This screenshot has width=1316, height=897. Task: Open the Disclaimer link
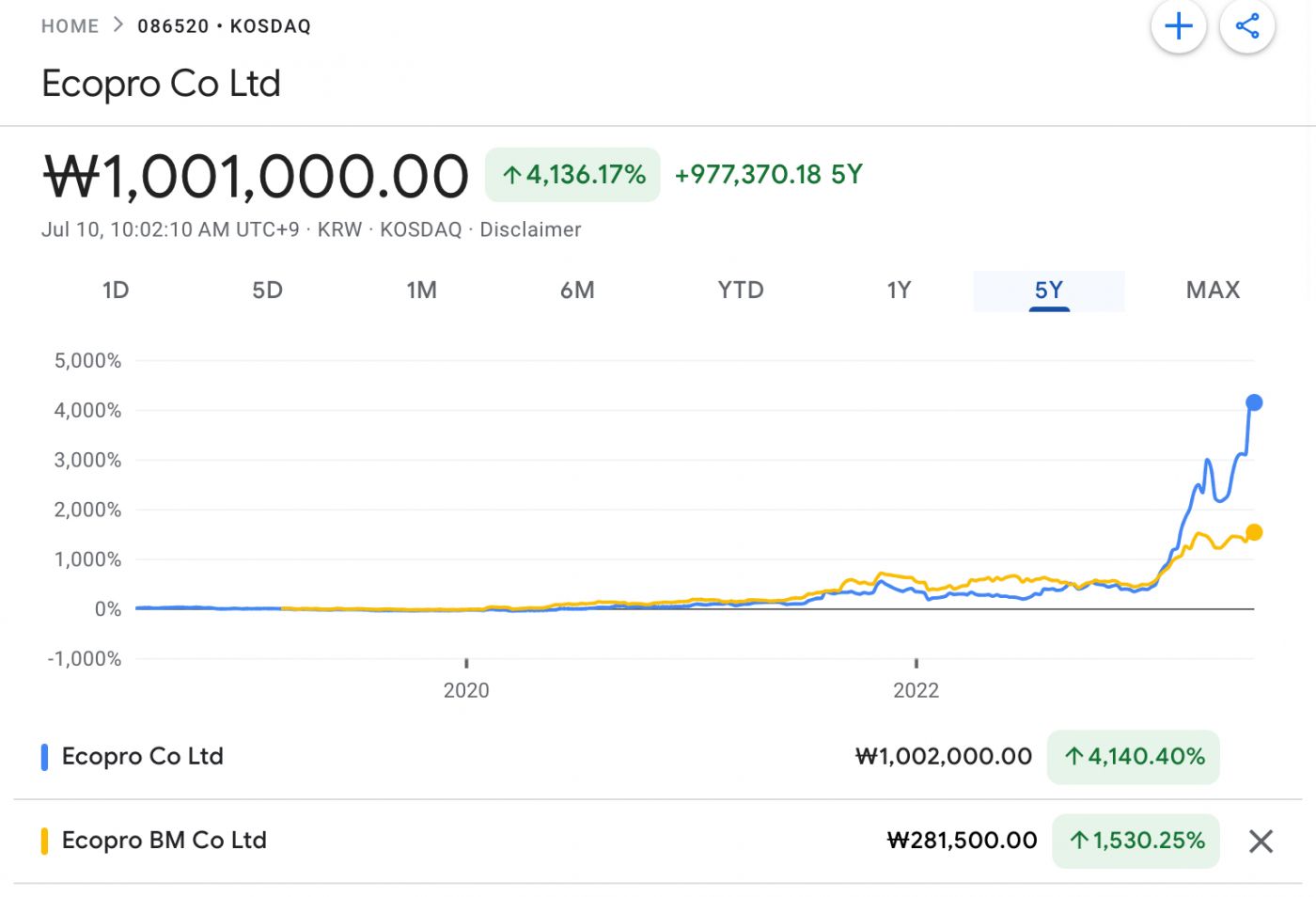click(530, 229)
